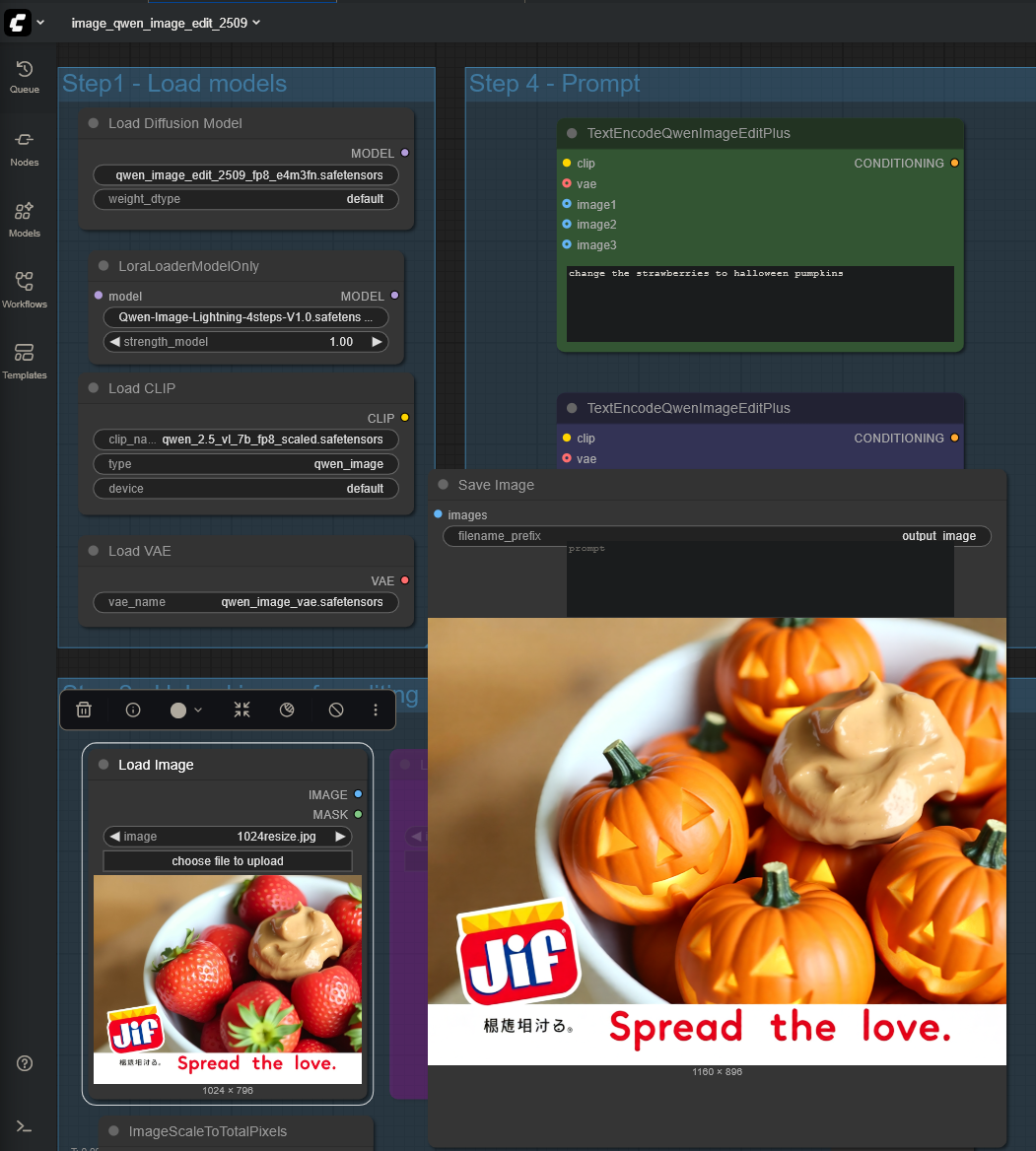Viewport: 1036px width, 1151px height.
Task: Open the vae_name selector
Action: point(246,602)
